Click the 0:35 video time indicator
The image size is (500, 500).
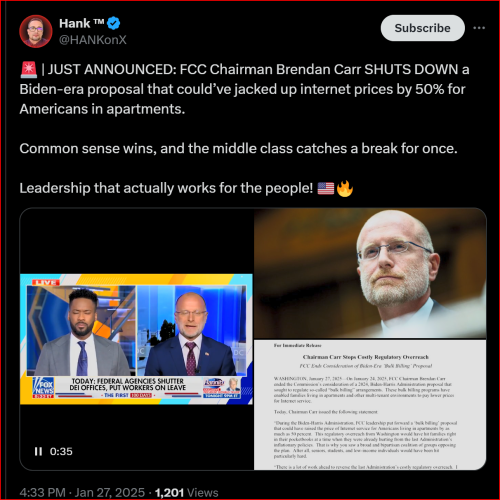61,451
